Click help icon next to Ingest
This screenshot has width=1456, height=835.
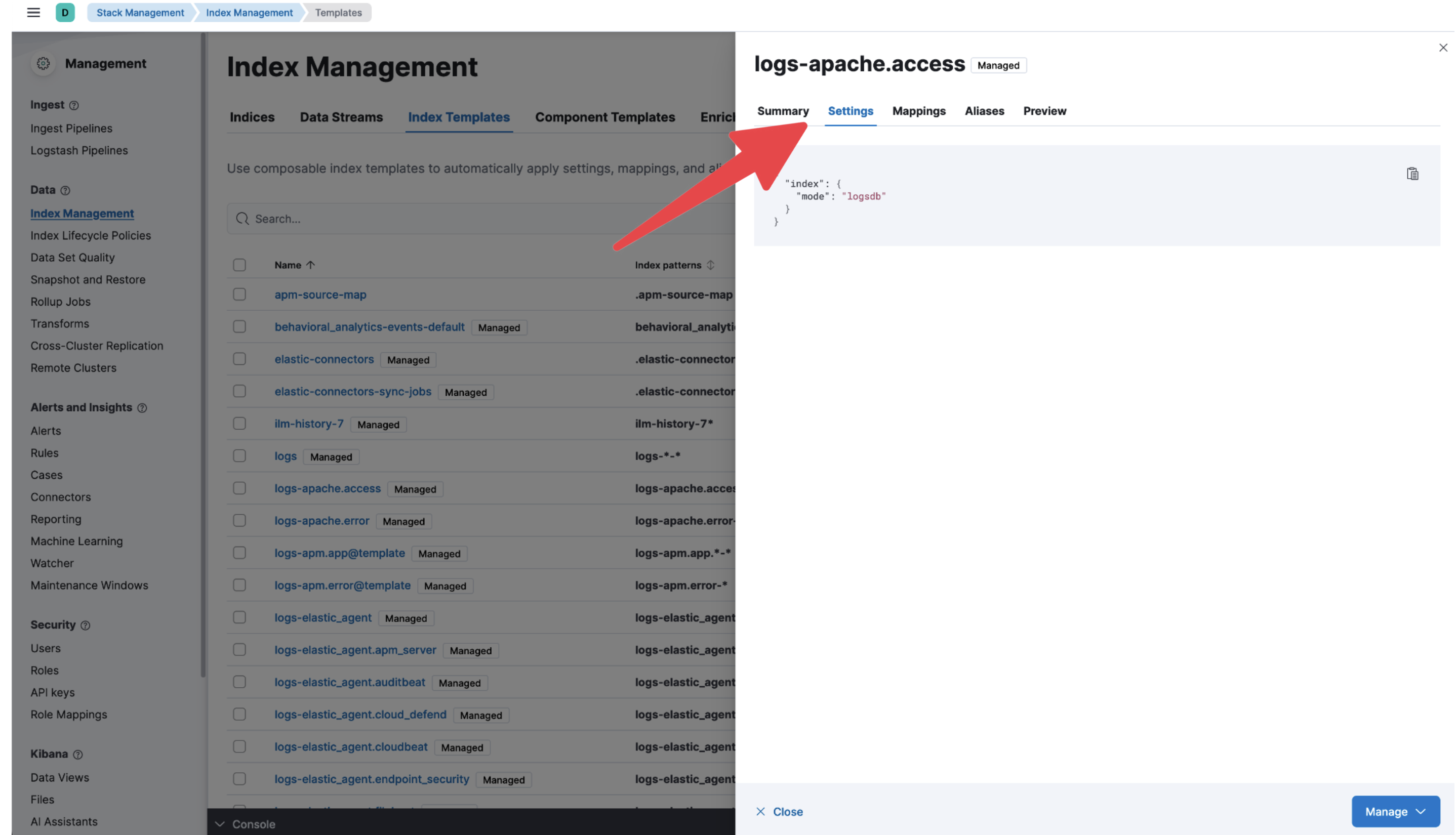pyautogui.click(x=74, y=106)
